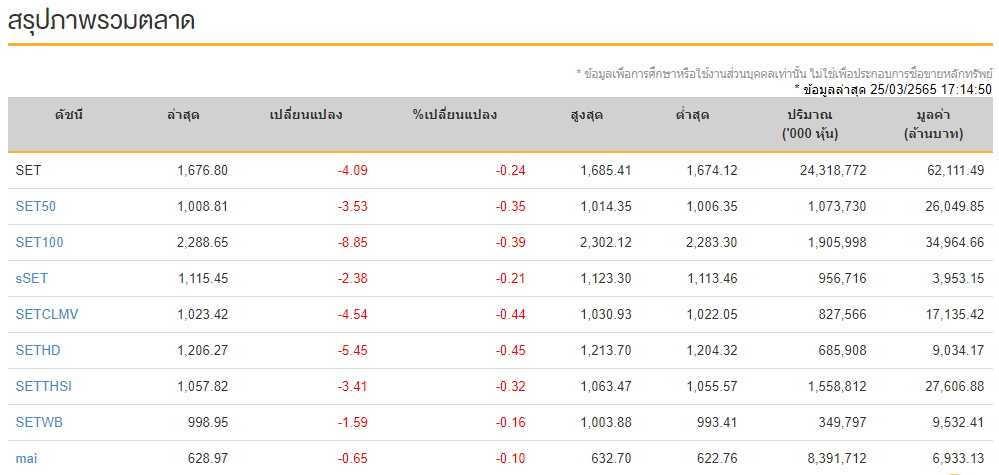Click the ดัชนี column header
Viewport: 999px width, 475px height.
click(x=69, y=115)
